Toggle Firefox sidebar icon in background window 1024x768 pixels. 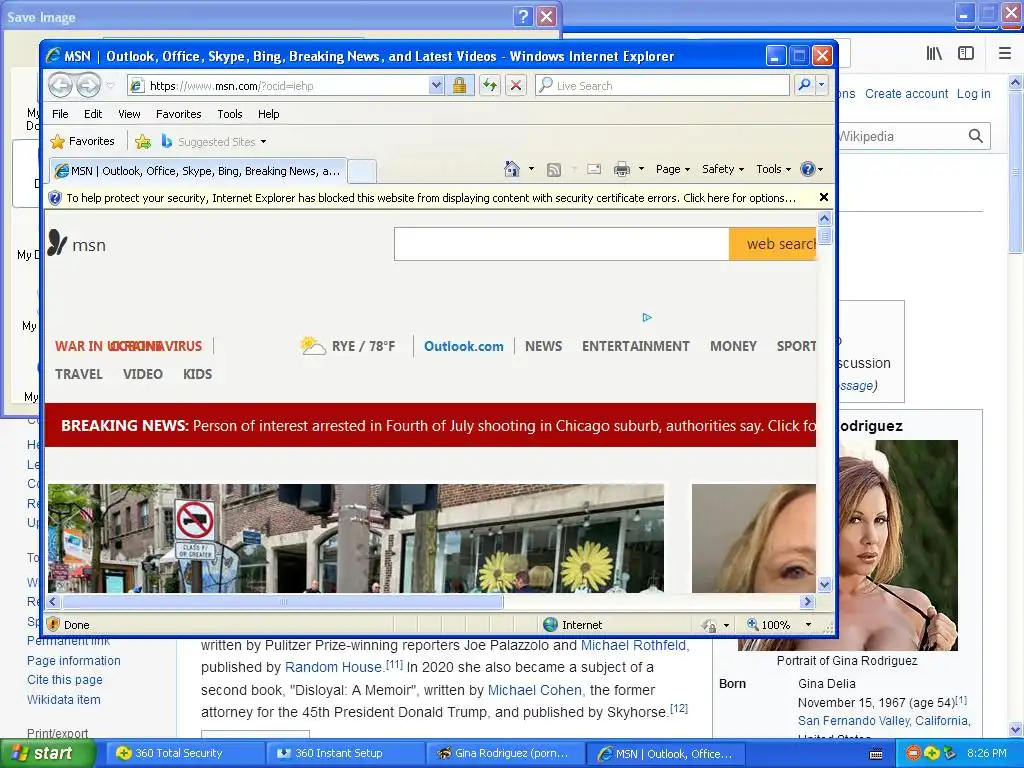[966, 54]
